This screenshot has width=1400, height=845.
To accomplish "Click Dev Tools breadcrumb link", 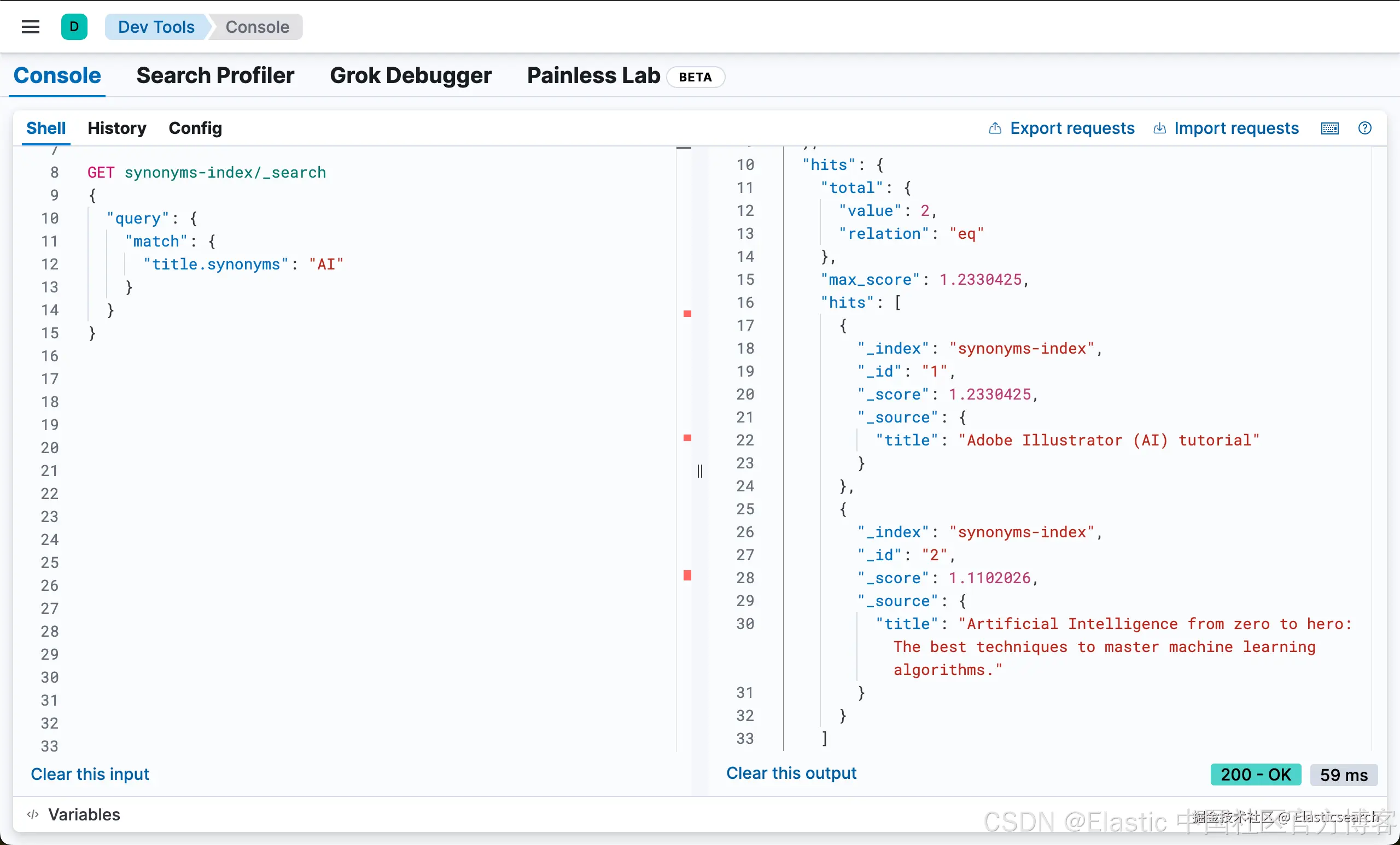I will tap(156, 27).
